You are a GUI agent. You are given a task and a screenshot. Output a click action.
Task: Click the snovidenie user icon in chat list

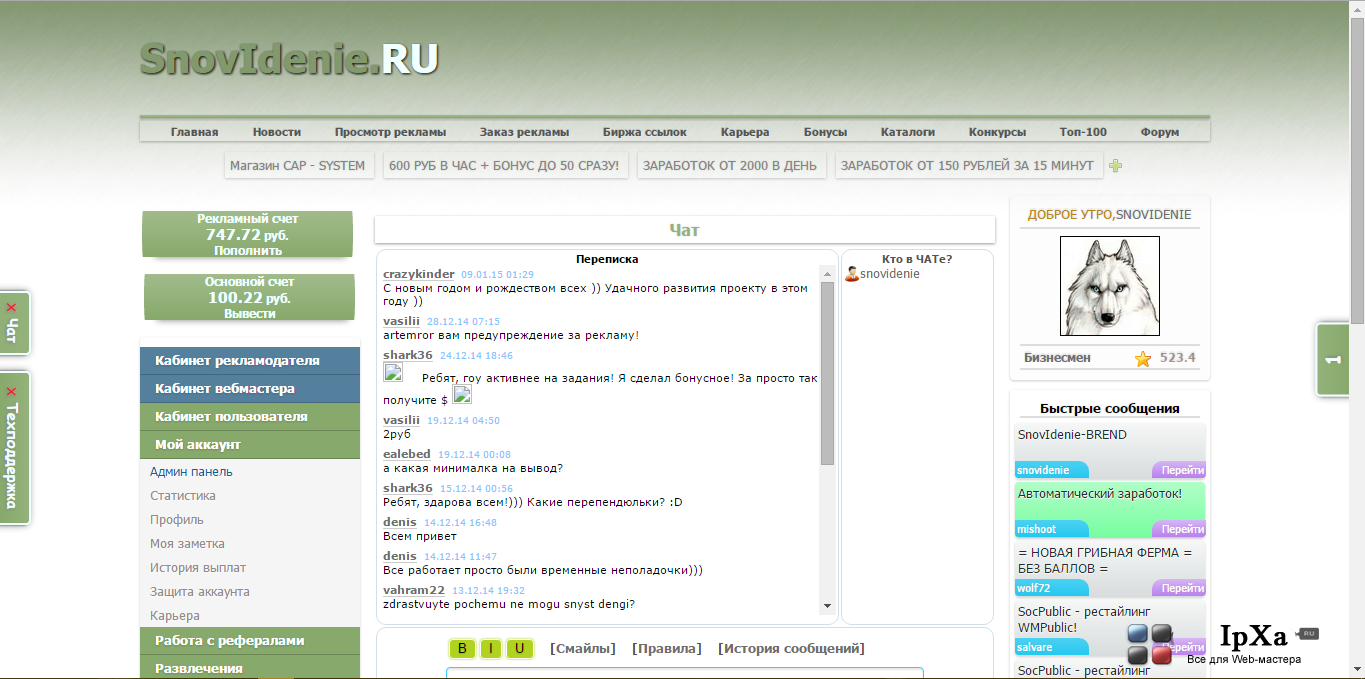852,274
